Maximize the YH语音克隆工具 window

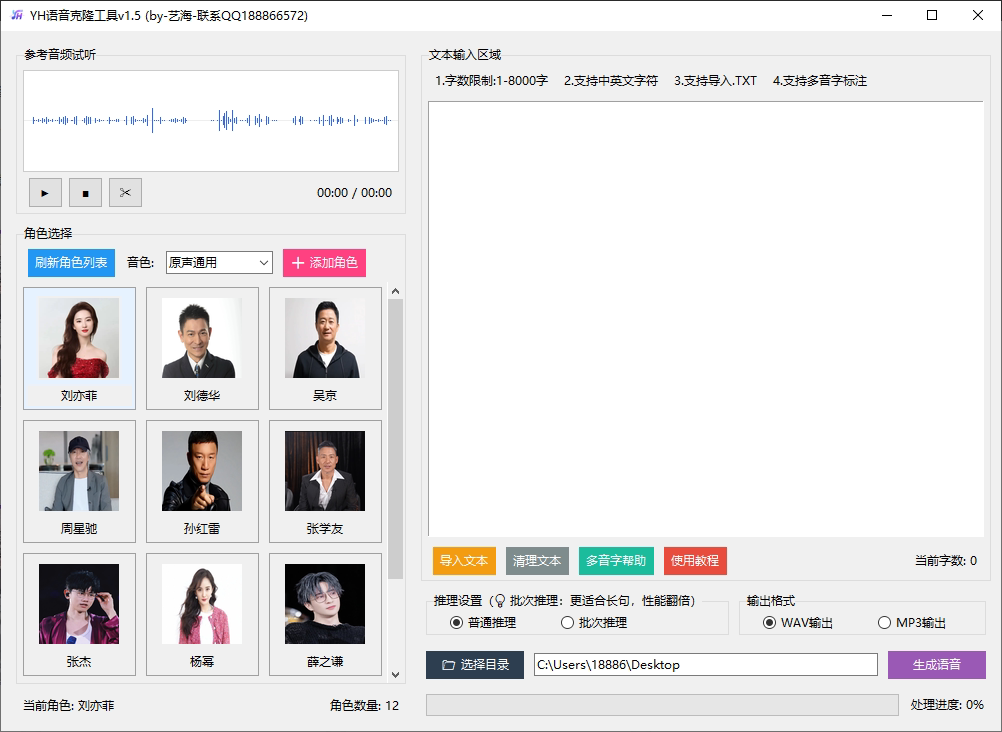click(x=932, y=15)
